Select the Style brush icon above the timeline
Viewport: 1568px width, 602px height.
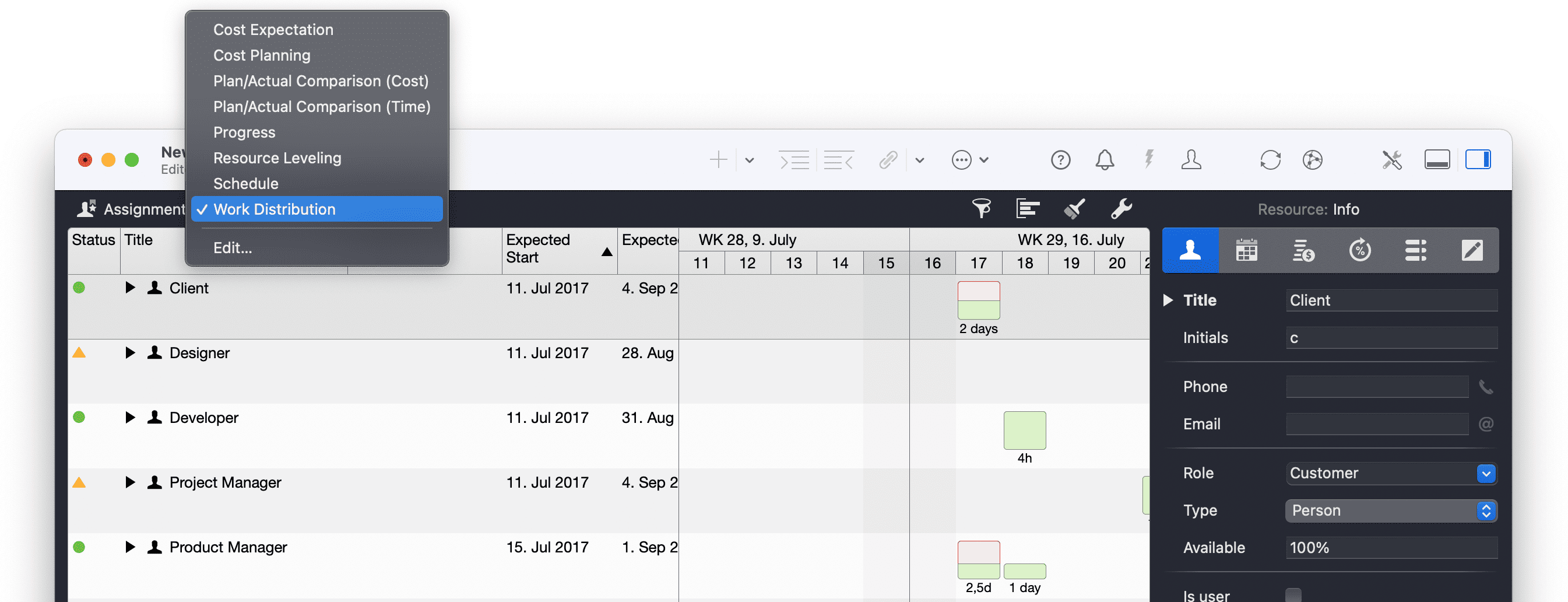(x=1073, y=208)
